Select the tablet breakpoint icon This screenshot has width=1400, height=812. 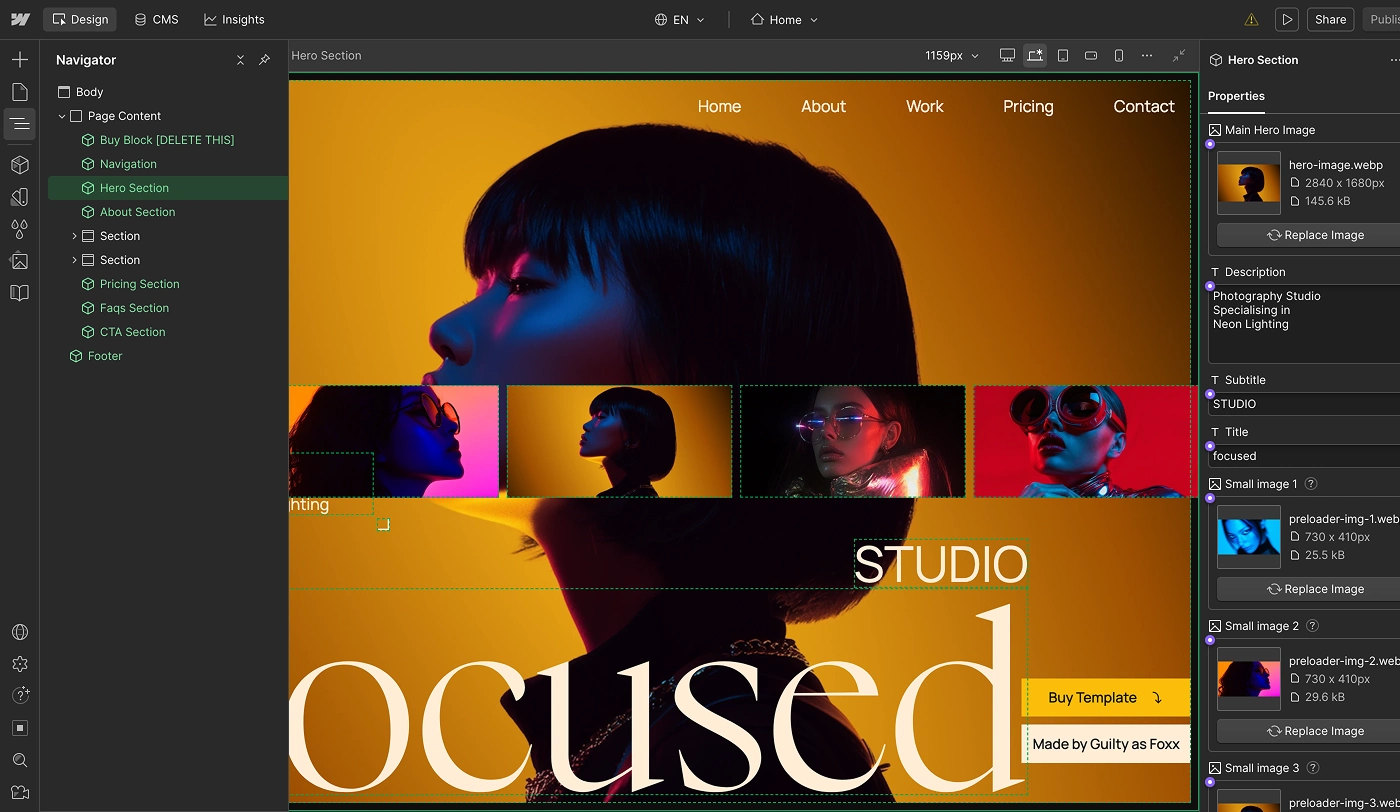click(1063, 56)
